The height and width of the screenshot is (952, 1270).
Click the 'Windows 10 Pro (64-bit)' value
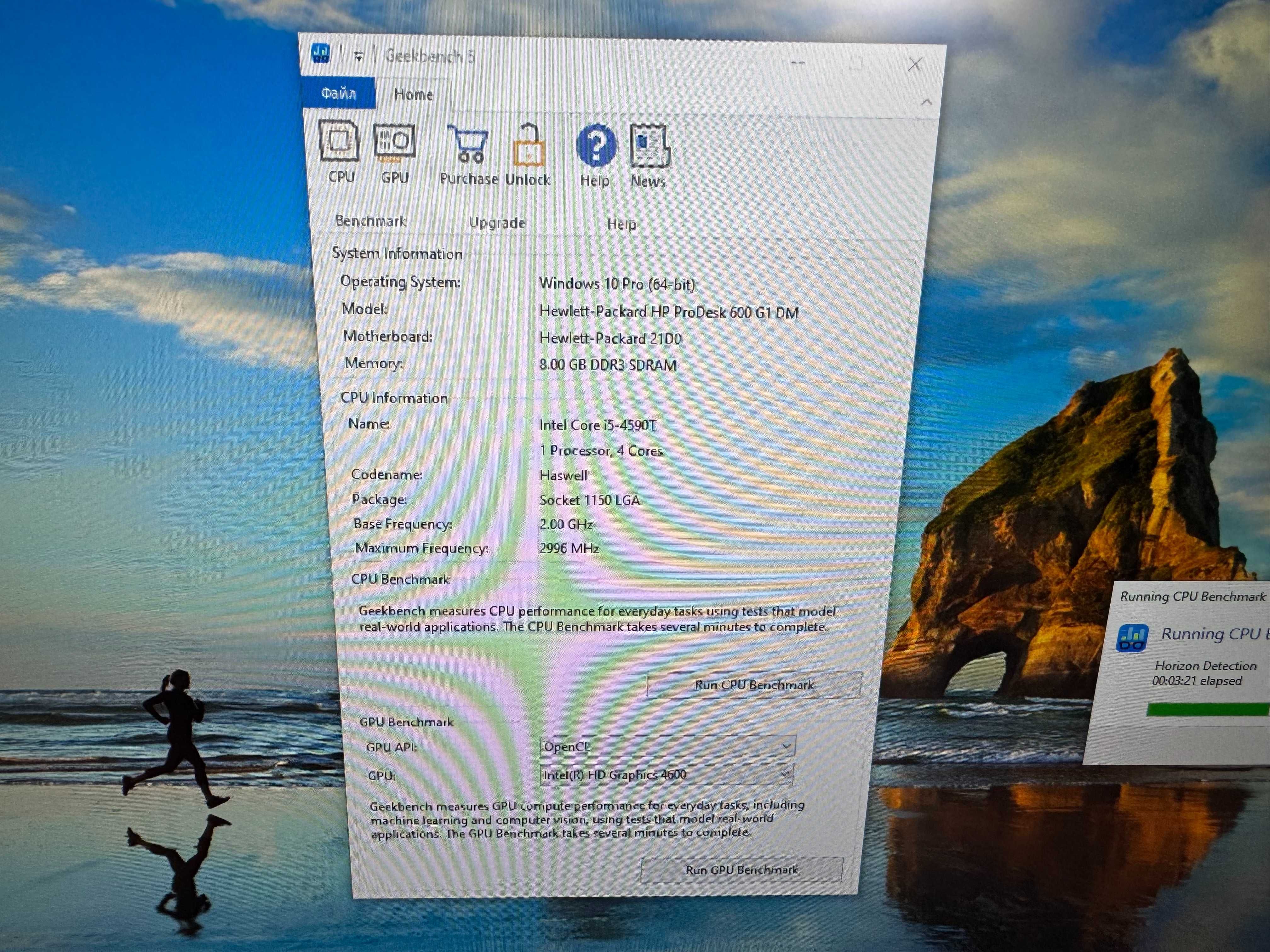(x=617, y=284)
